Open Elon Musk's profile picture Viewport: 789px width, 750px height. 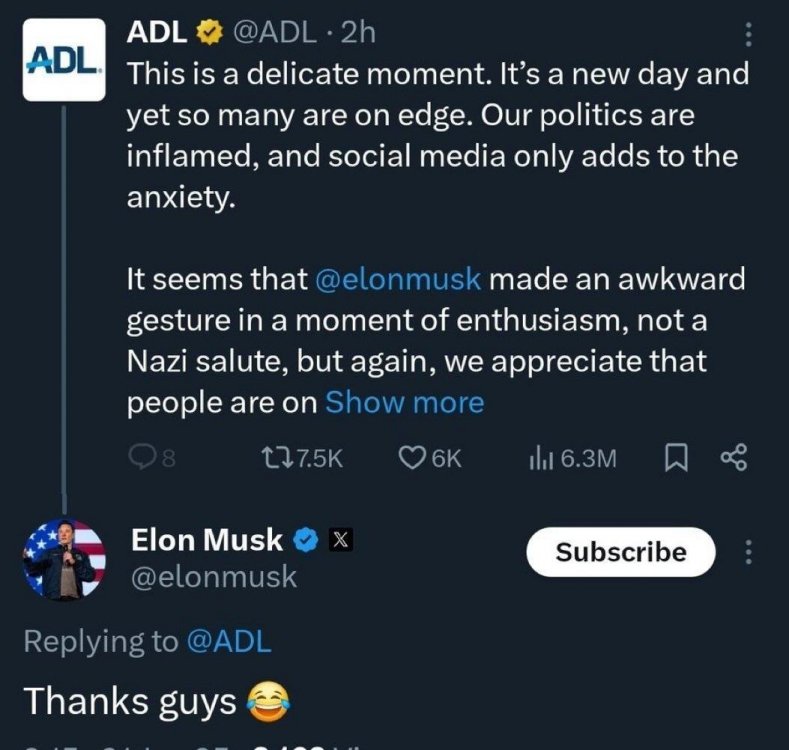[x=64, y=559]
